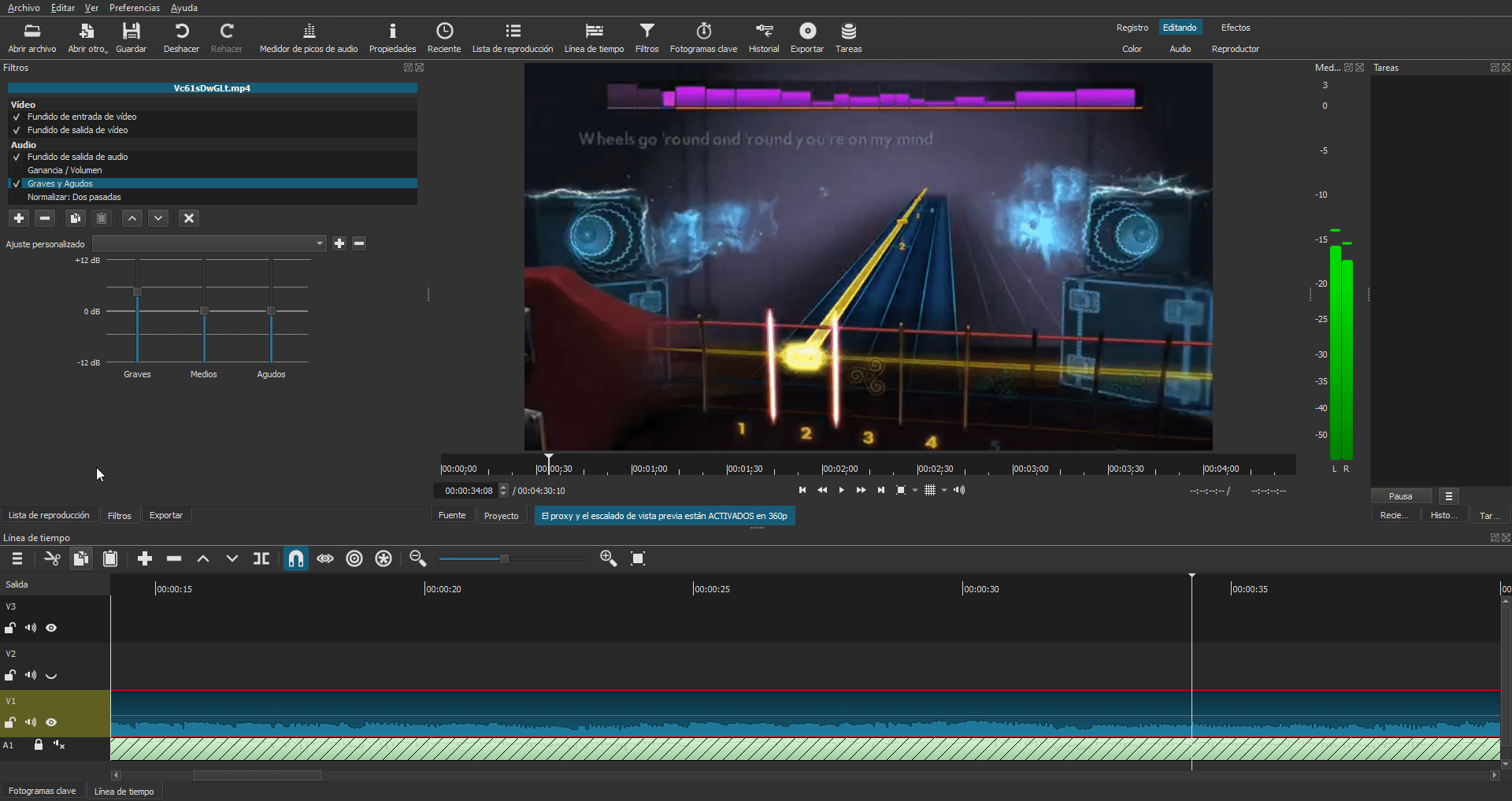
Task: Play video with play button
Action: click(841, 490)
